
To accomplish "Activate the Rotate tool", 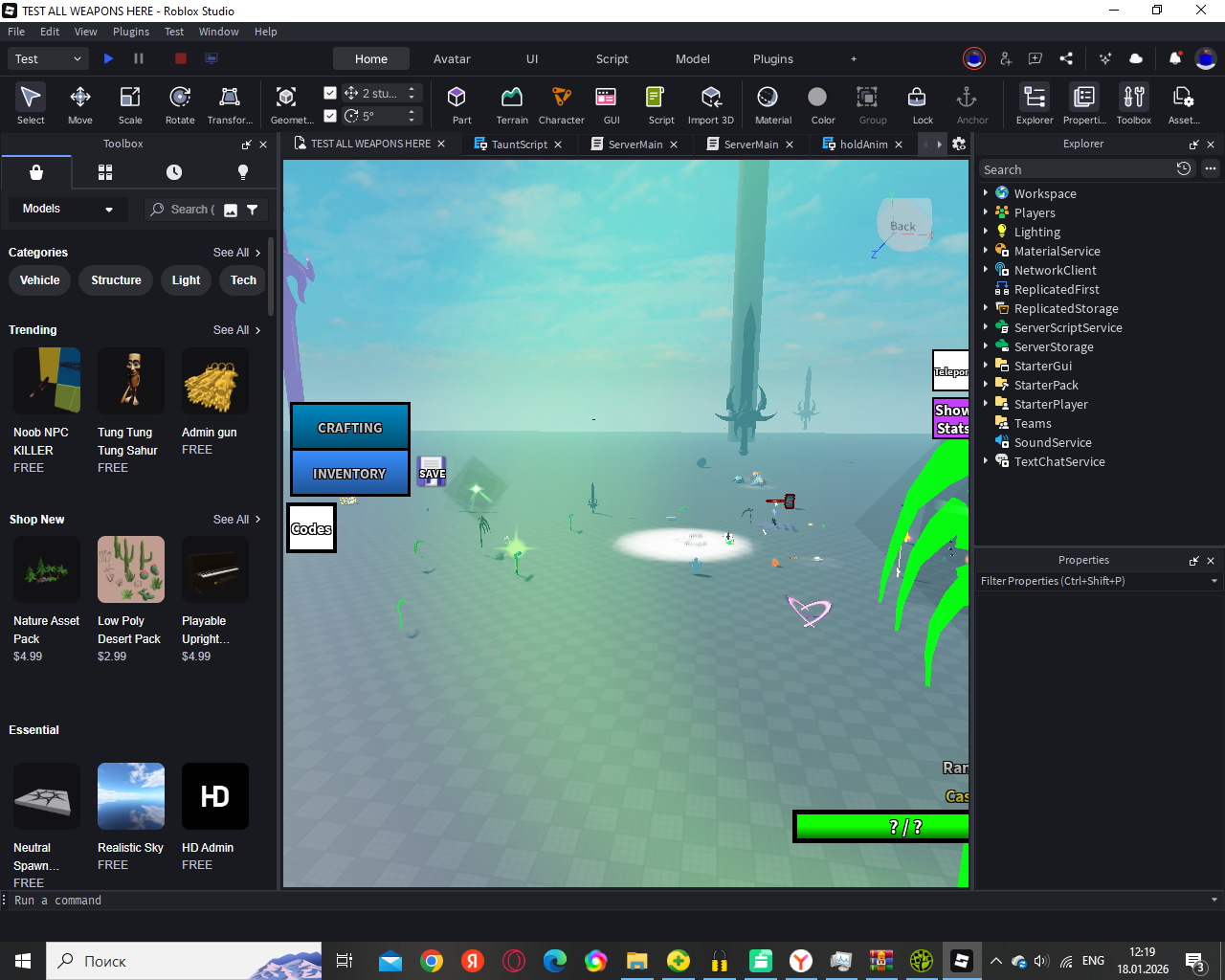I will [x=180, y=104].
